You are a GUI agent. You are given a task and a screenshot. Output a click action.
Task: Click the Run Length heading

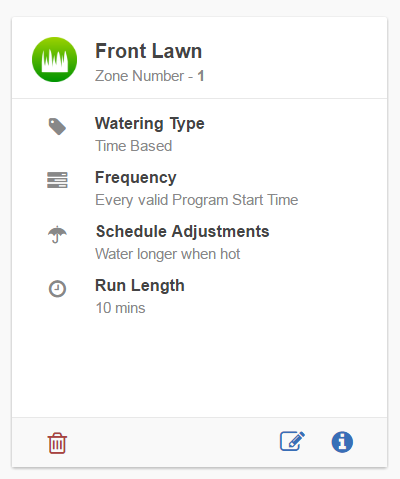140,286
